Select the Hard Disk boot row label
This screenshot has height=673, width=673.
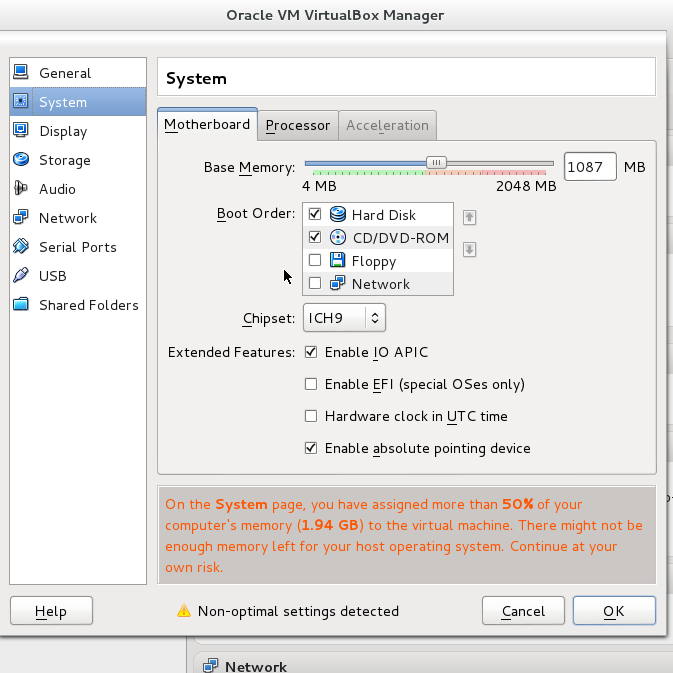coord(384,215)
